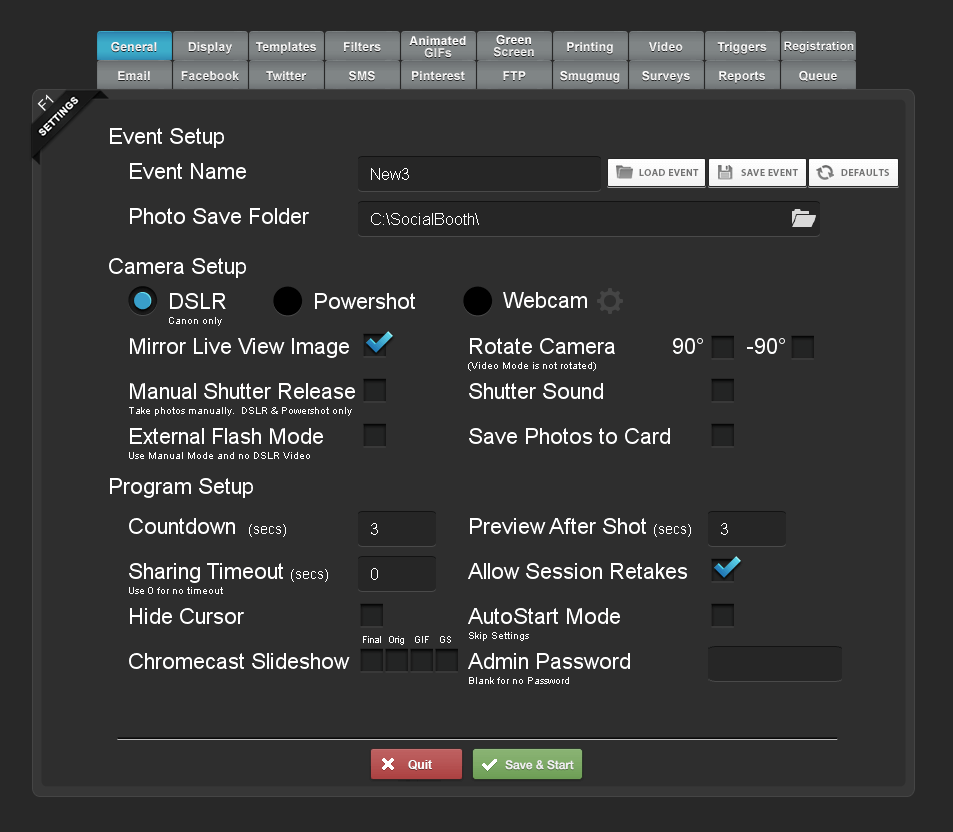Uncheck Mirror Live View Image
The width and height of the screenshot is (953, 832).
click(376, 346)
